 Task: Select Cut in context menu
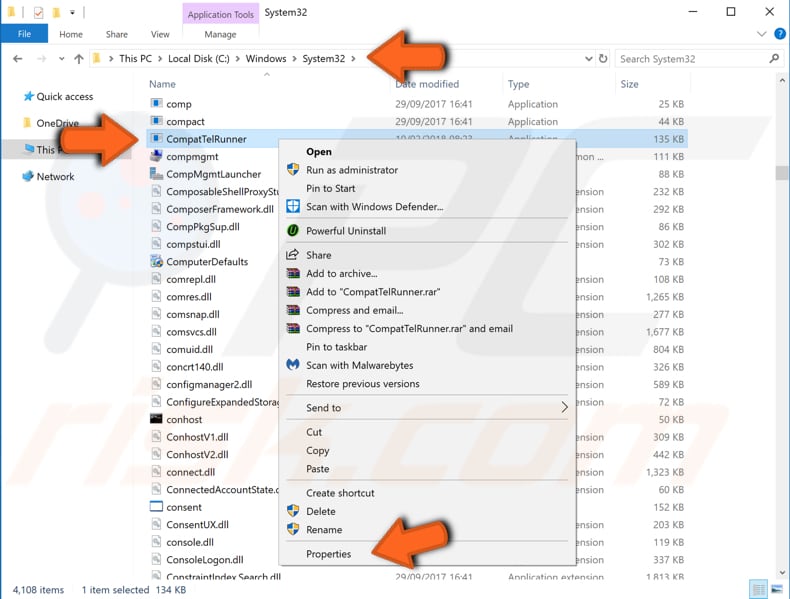point(314,432)
